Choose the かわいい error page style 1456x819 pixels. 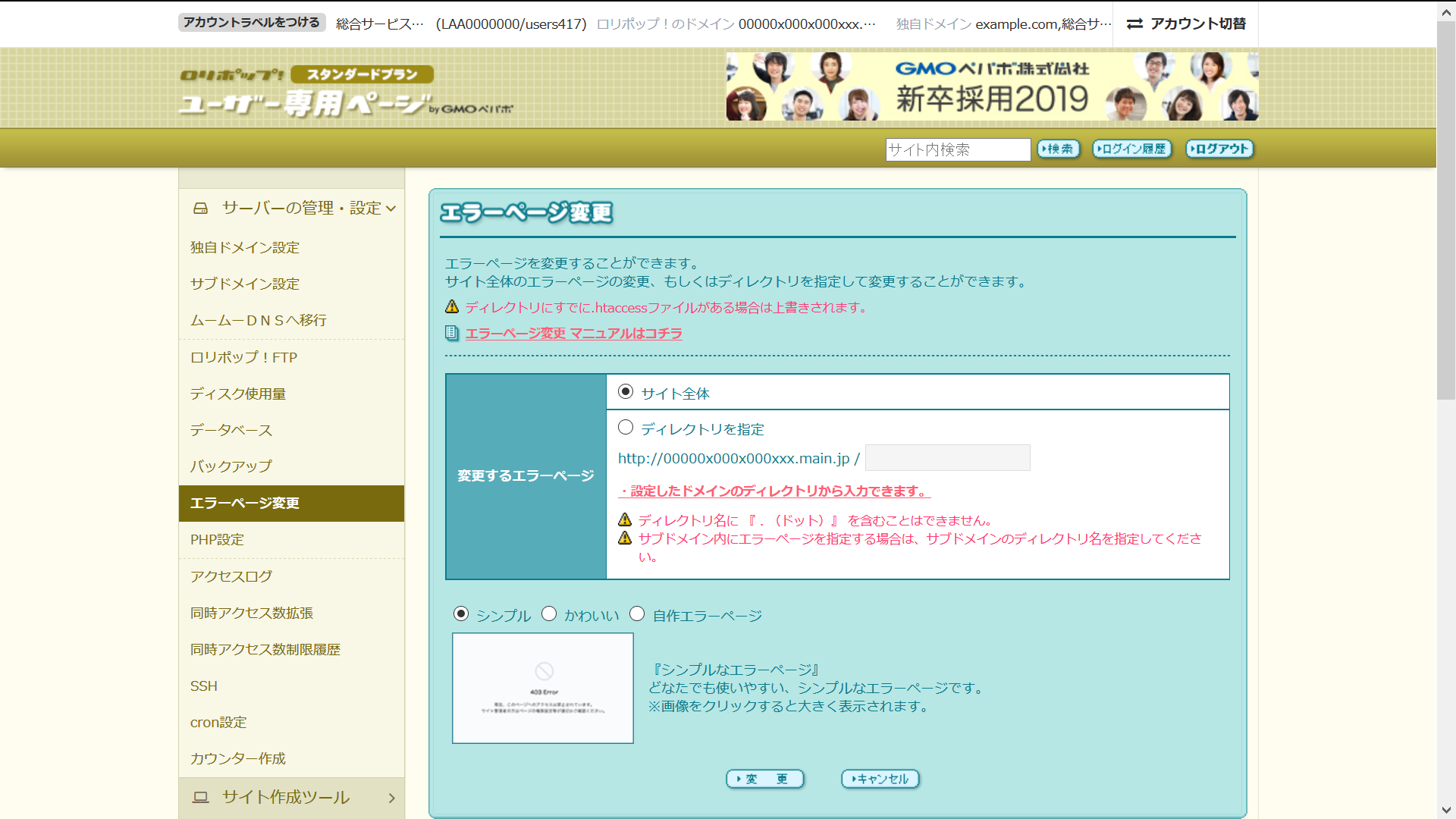[x=549, y=614]
